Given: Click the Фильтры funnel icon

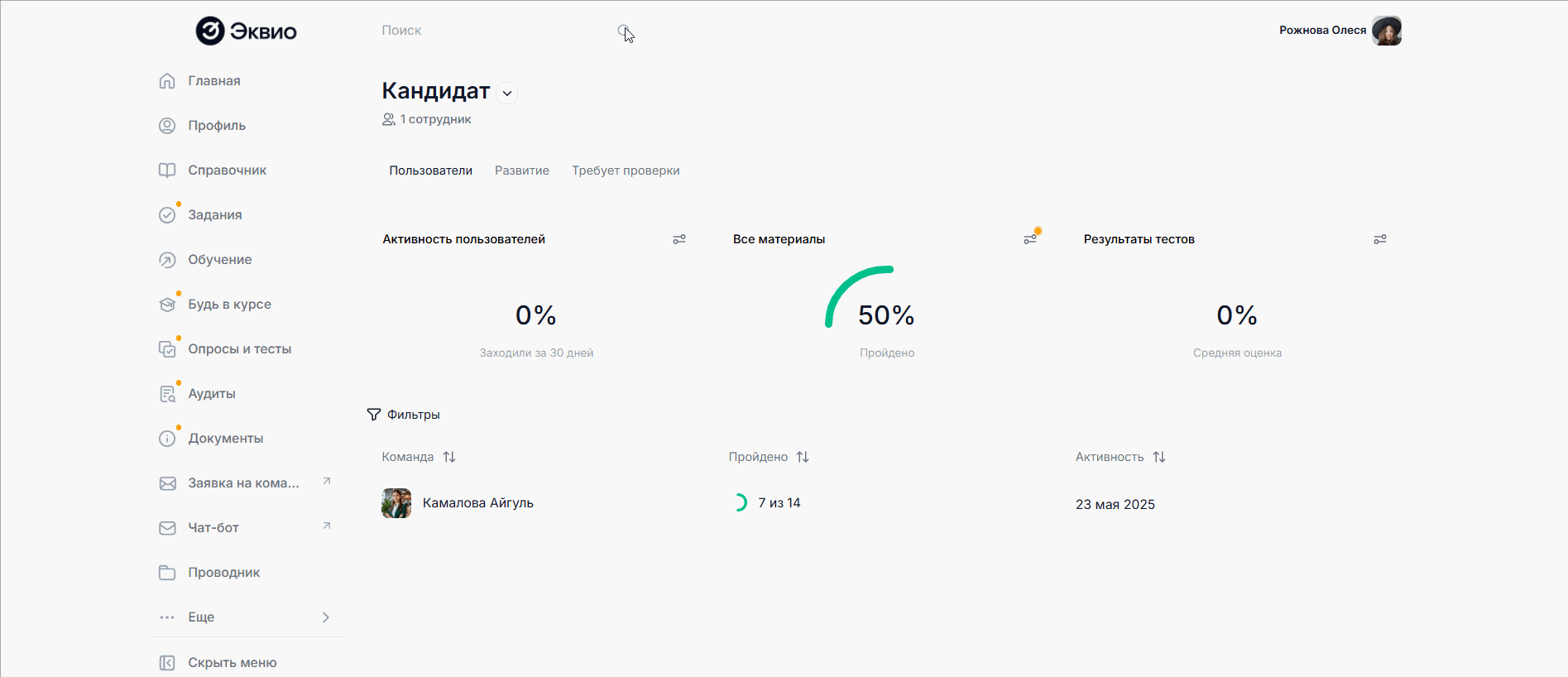Looking at the screenshot, I should pyautogui.click(x=374, y=415).
